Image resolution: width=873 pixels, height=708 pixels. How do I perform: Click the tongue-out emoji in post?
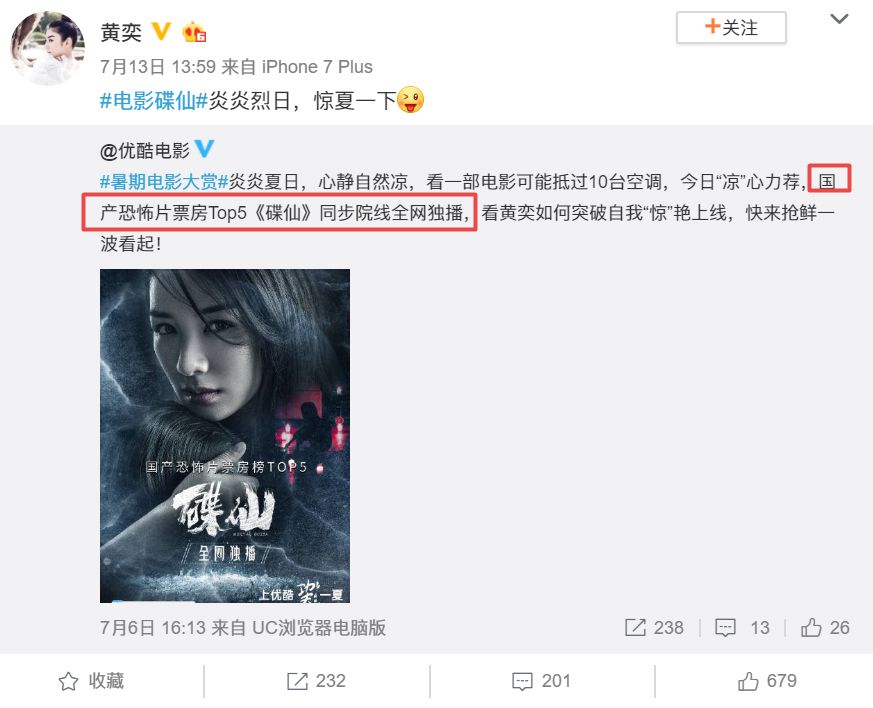pos(410,100)
